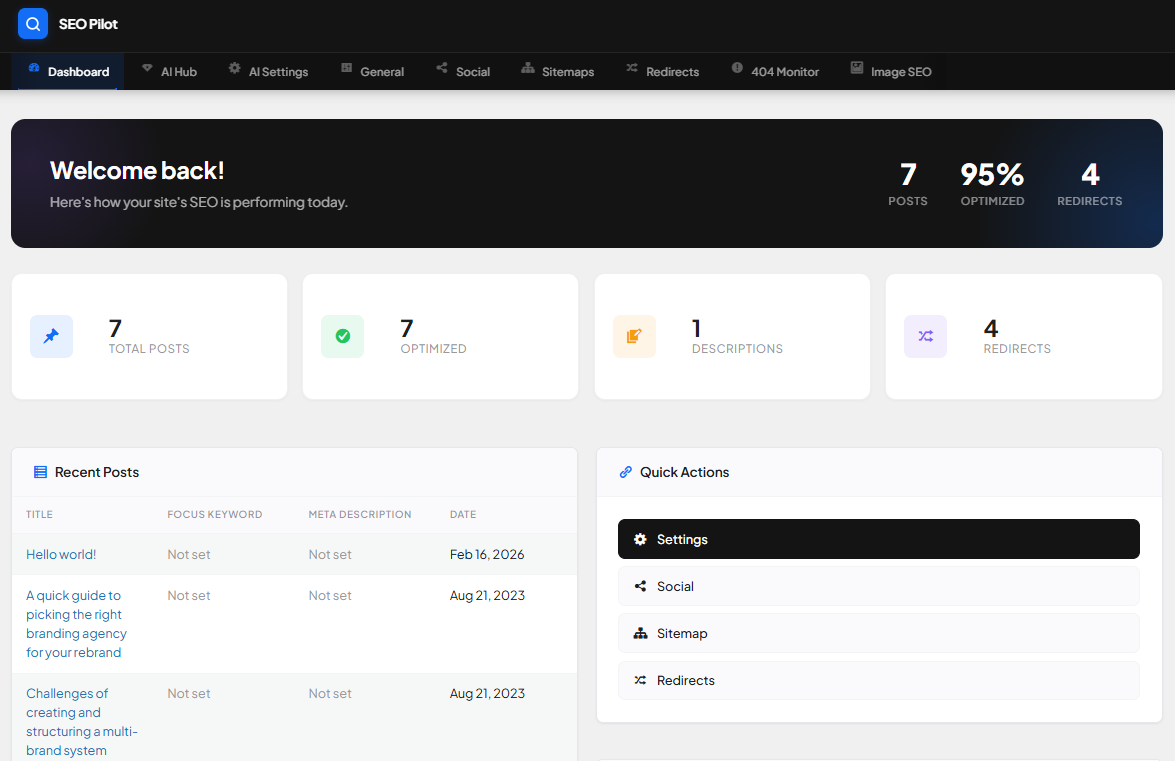
Task: Click the purple shuffle icon on Redirects card
Action: pos(925,336)
